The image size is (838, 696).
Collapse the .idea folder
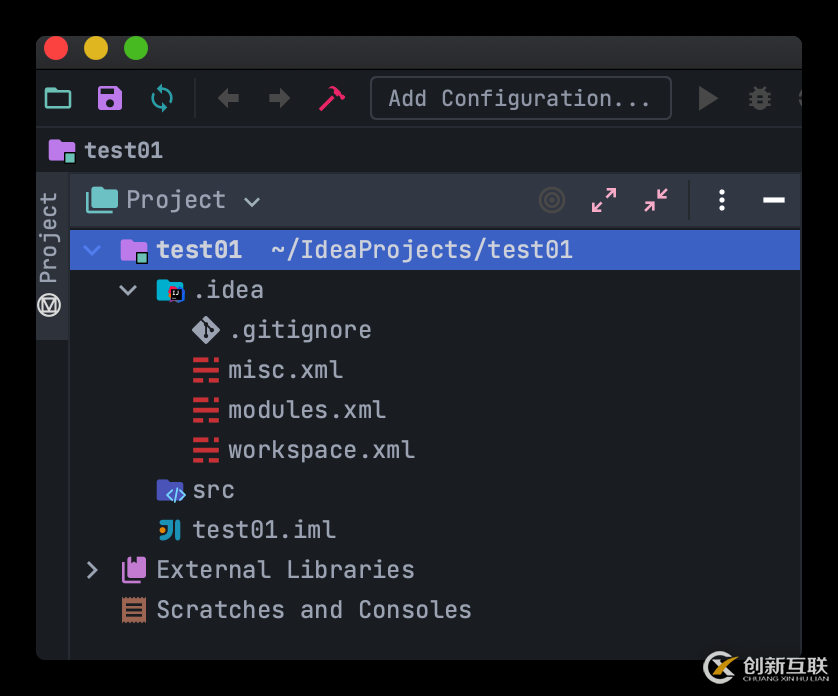point(127,290)
